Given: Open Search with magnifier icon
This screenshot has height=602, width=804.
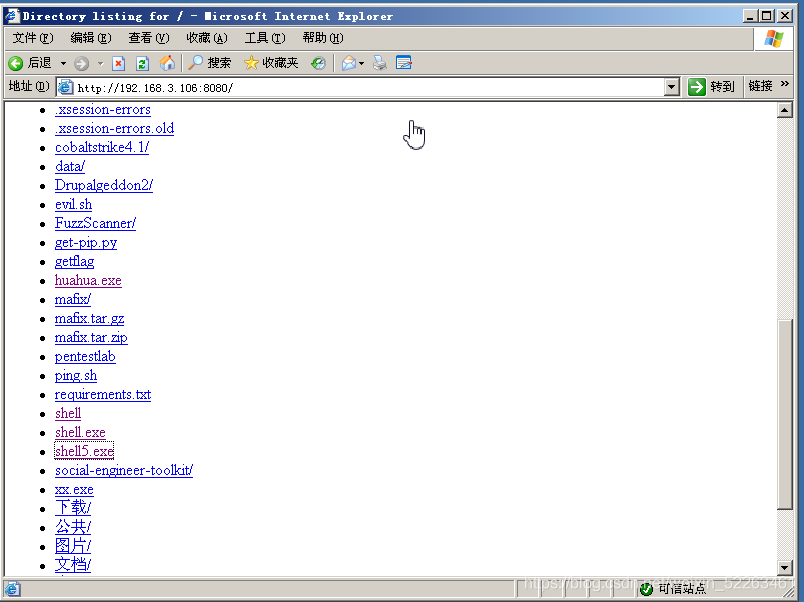Looking at the screenshot, I should (x=195, y=63).
